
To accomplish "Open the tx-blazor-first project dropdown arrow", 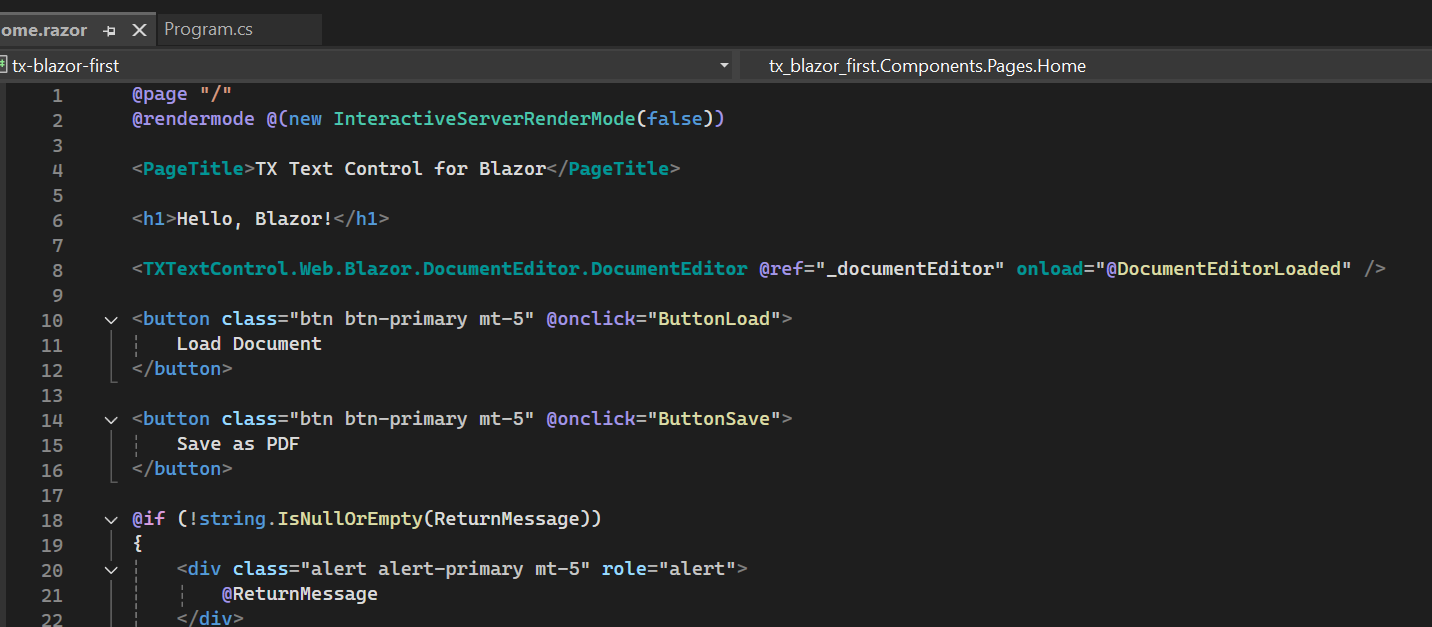I will pos(724,66).
